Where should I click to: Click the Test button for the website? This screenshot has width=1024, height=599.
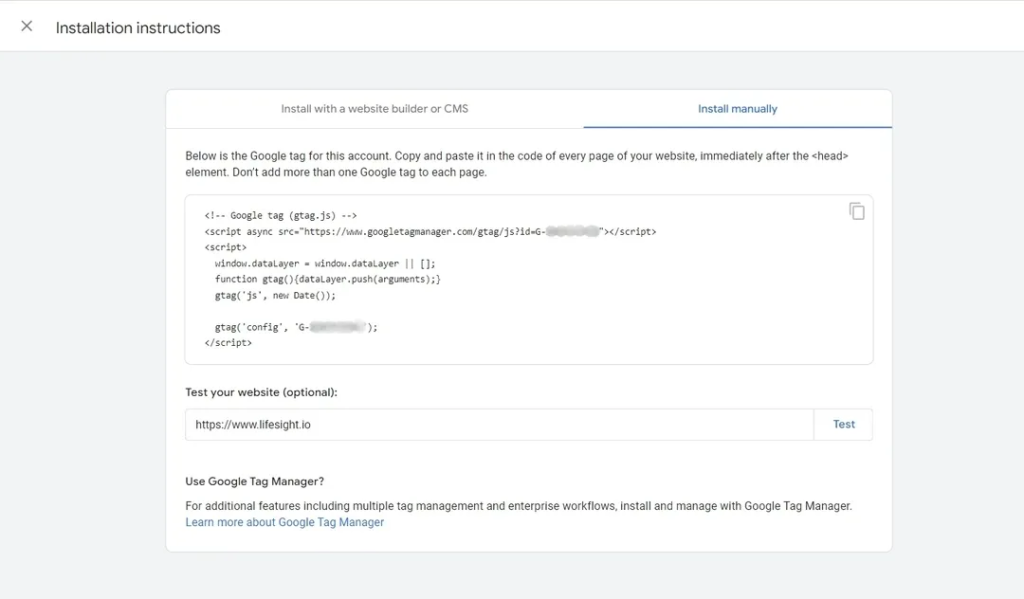pos(843,425)
